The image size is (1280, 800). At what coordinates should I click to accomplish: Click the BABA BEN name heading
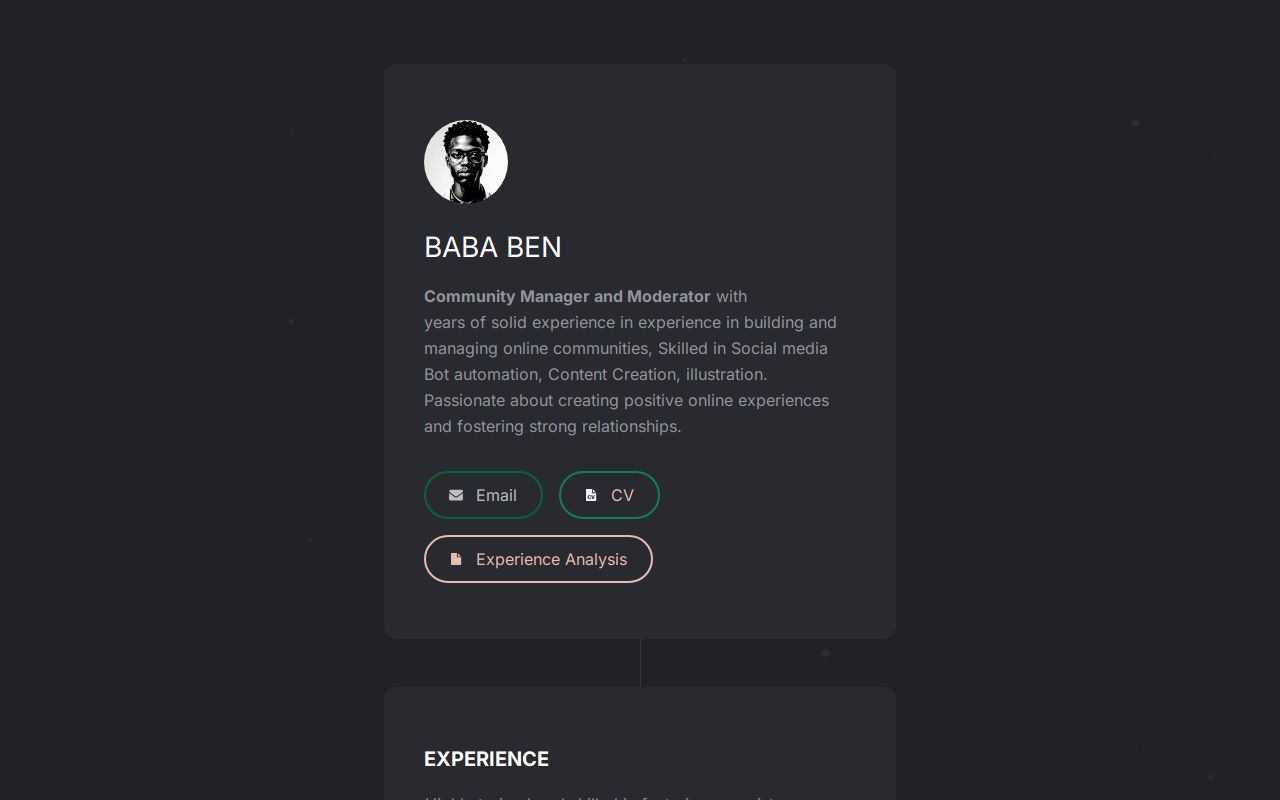[492, 247]
